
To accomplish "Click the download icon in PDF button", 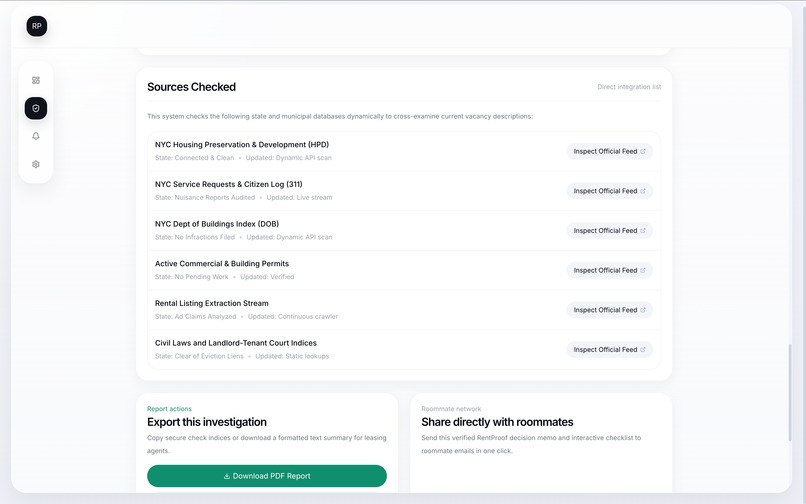I will 227,476.
